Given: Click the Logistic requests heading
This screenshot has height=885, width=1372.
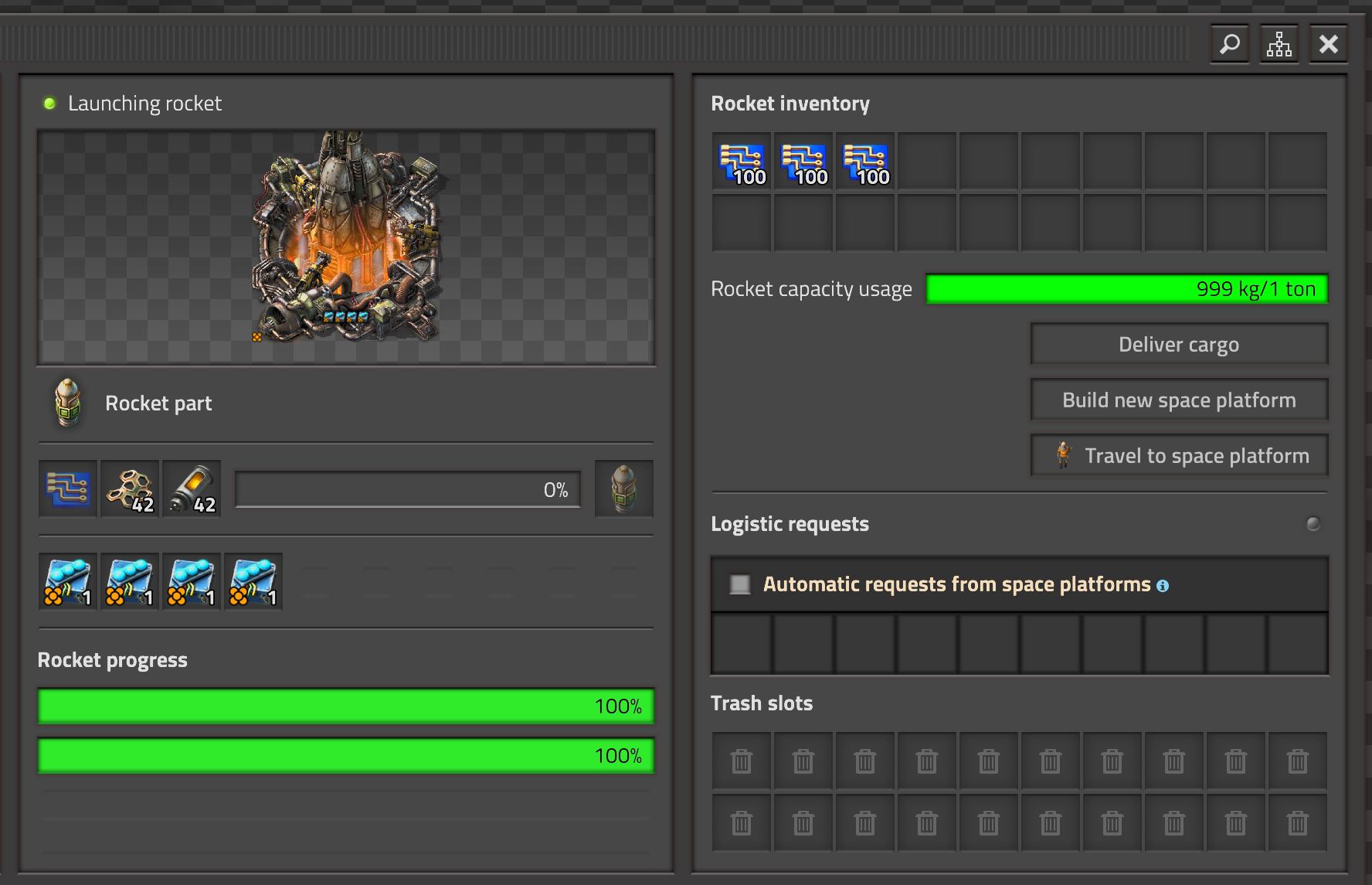Looking at the screenshot, I should click(x=790, y=524).
